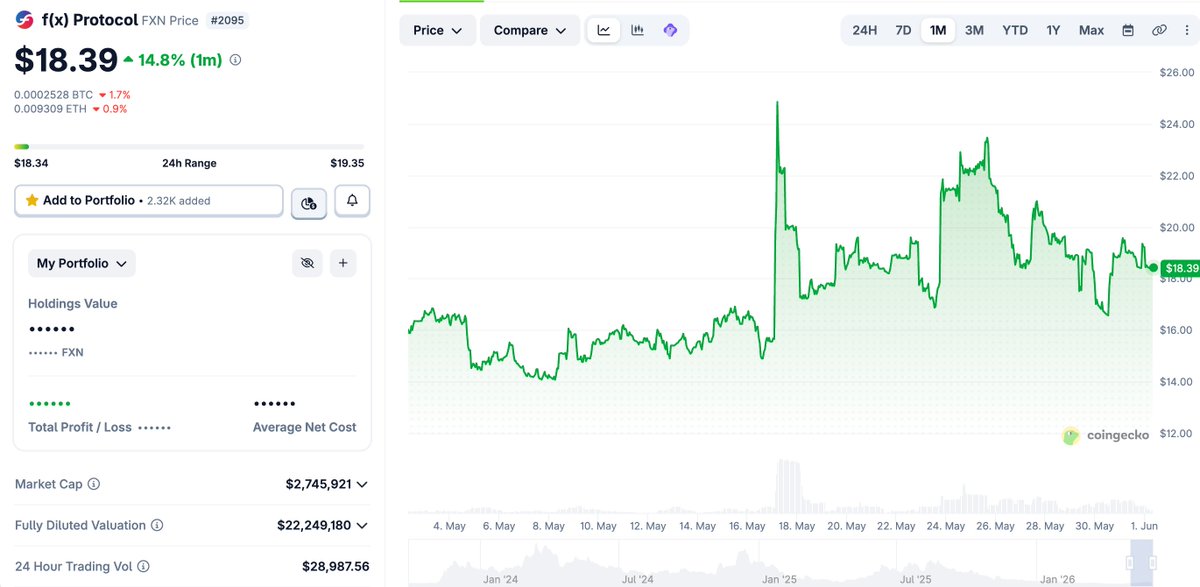Click the purple chart tool icon

point(670,30)
